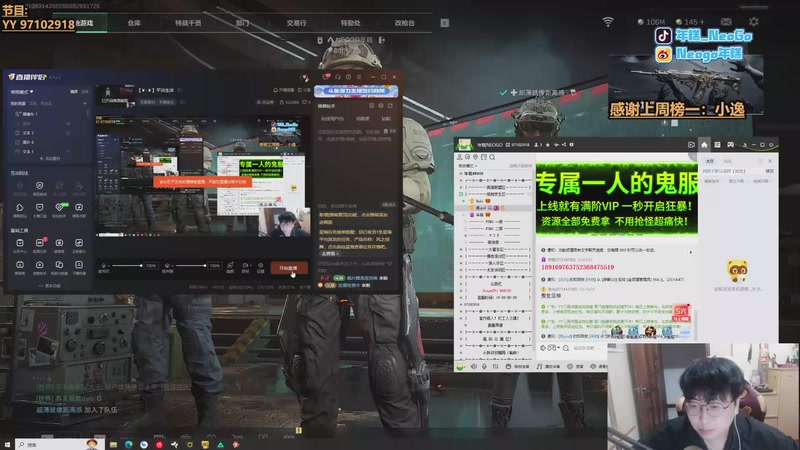Go to YY home icon tab
The width and height of the screenshot is (800, 450).
[704, 144]
